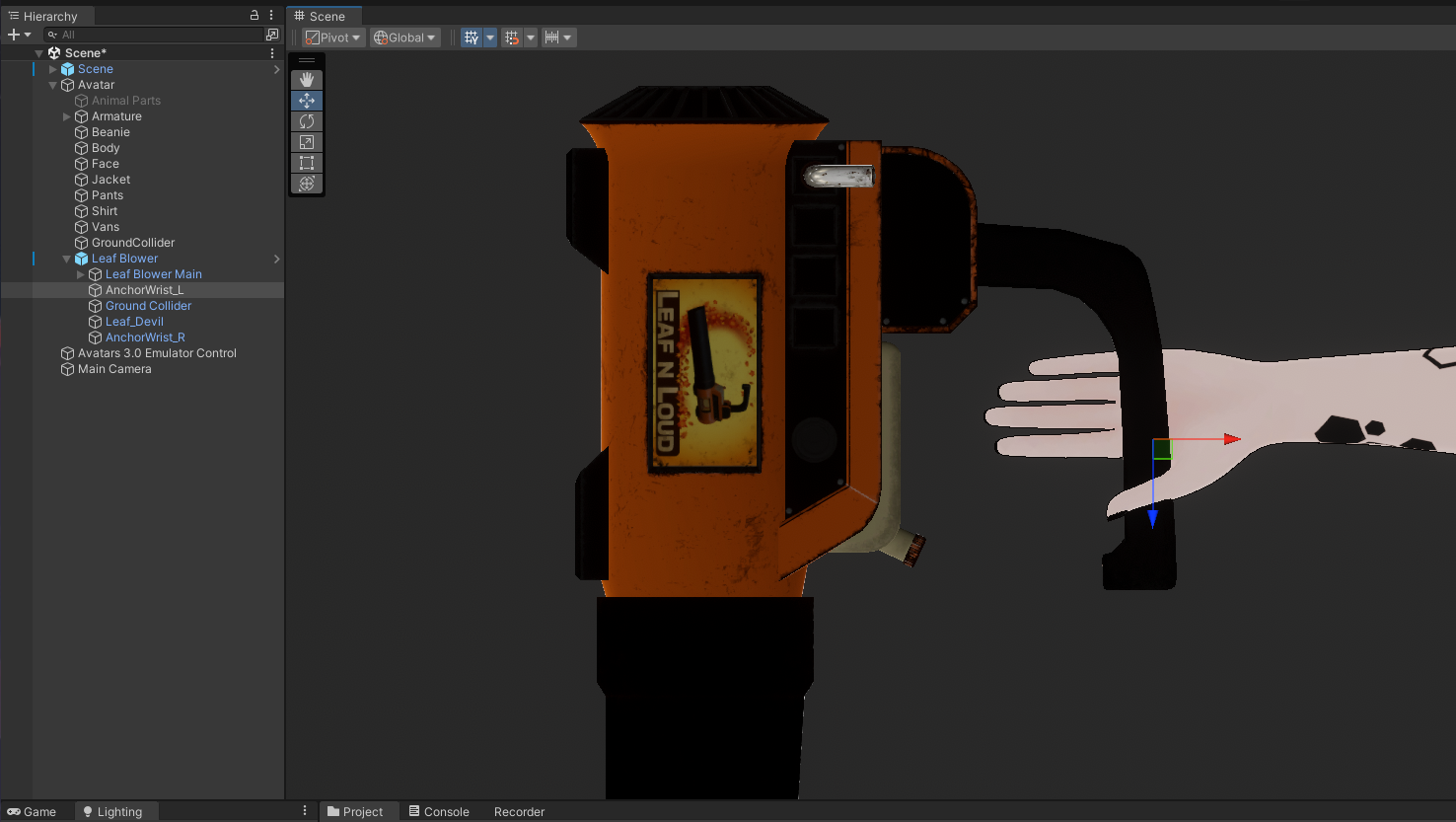
Task: Collapse the Leaf Blower prefab tree
Action: tap(67, 259)
